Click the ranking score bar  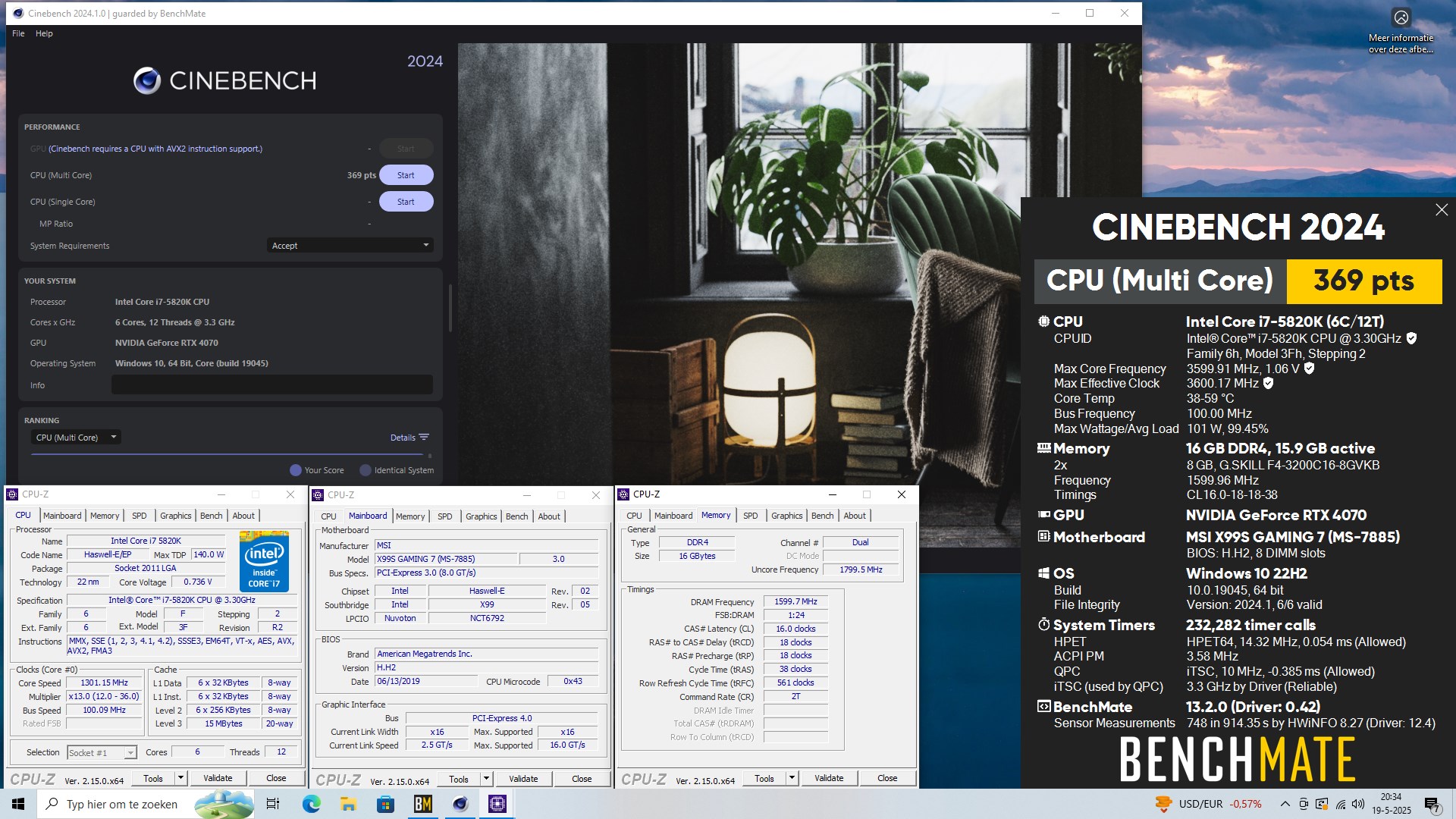coord(227,454)
